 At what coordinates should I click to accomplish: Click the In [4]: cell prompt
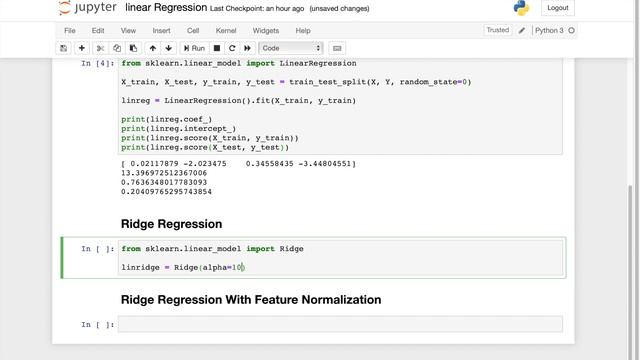coord(98,63)
